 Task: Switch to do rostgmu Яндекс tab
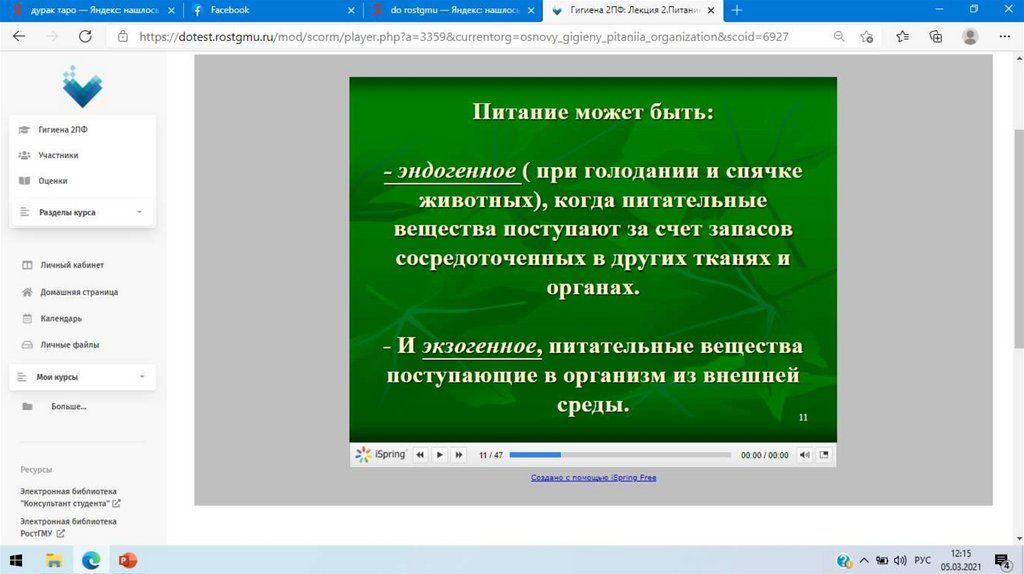point(452,10)
